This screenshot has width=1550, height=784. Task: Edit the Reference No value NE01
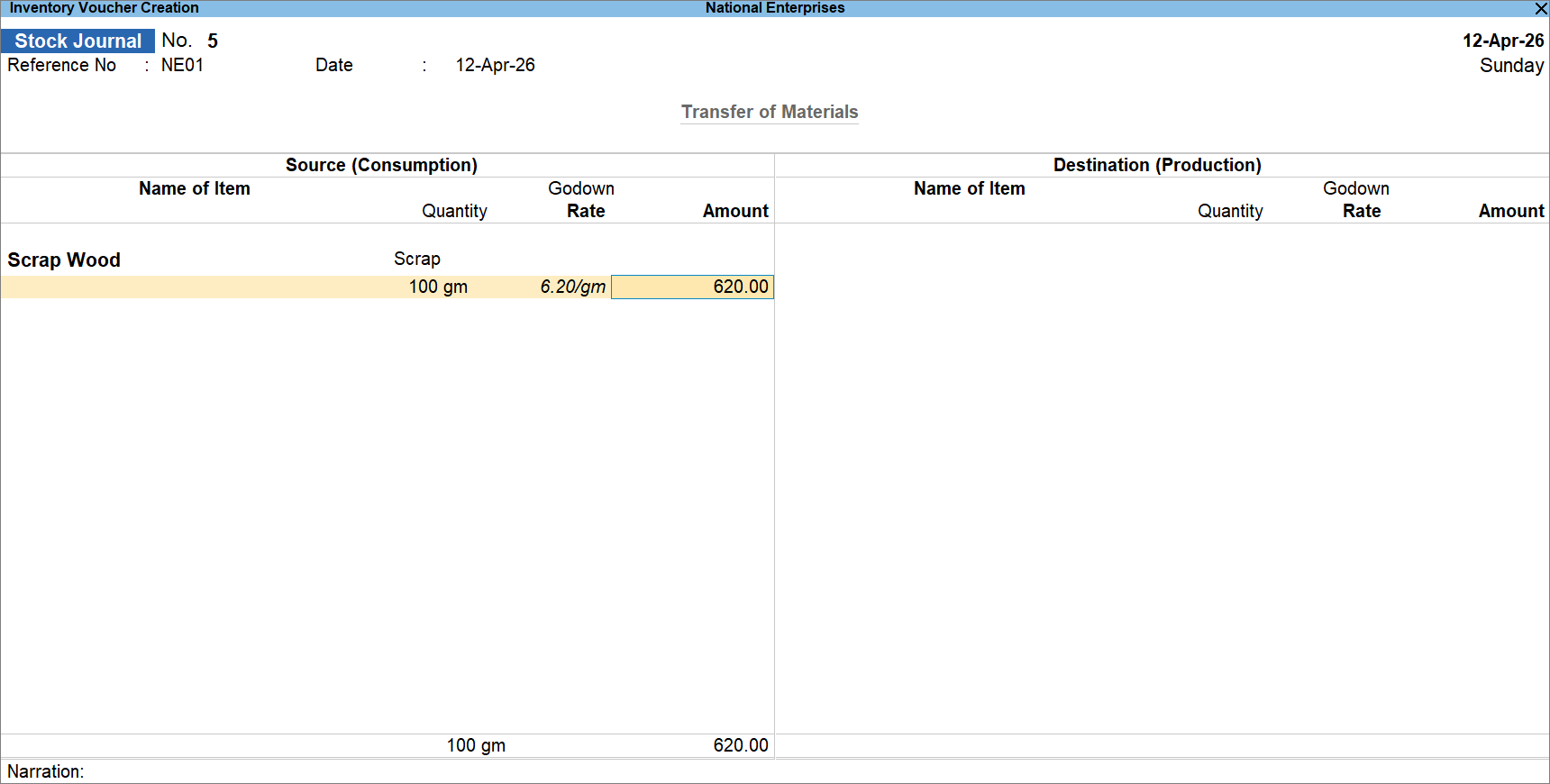coord(182,65)
